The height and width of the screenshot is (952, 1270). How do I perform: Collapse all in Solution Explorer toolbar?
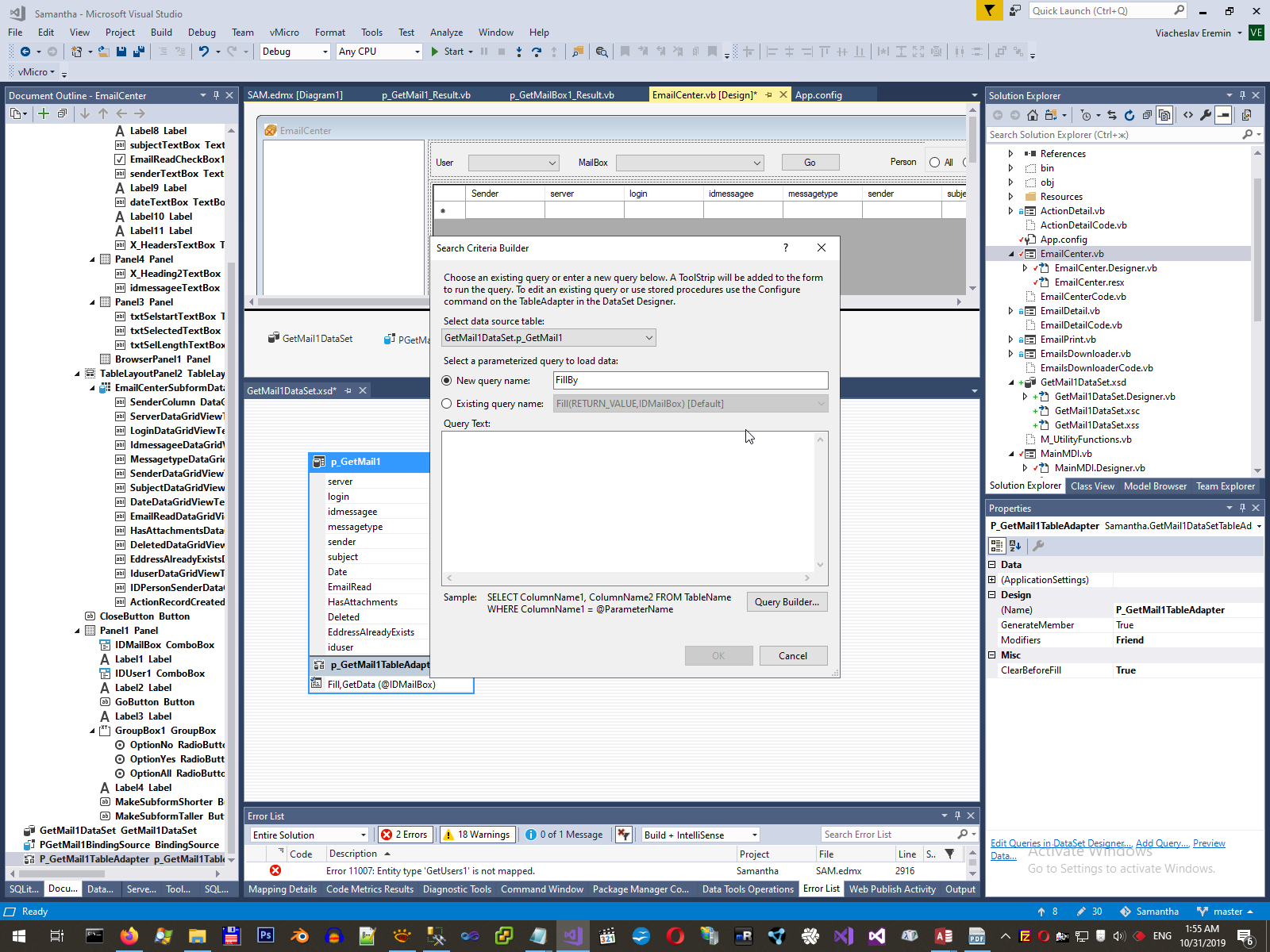pyautogui.click(x=1147, y=115)
